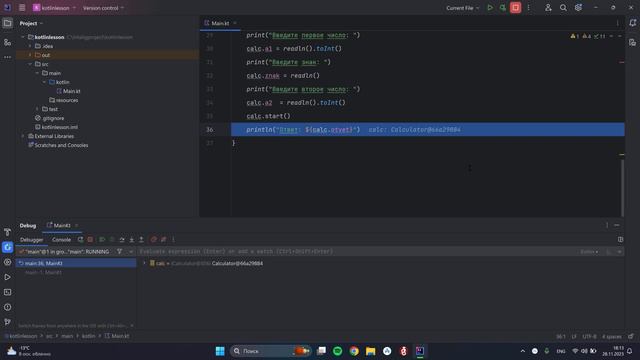Open the Services tool window icon
This screenshot has width=640, height=360.
coord(7,262)
